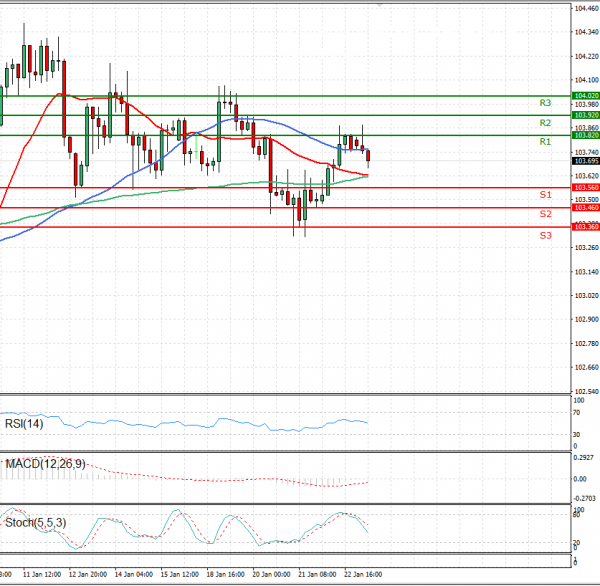Select the black 103.695 current price tag

pos(586,161)
